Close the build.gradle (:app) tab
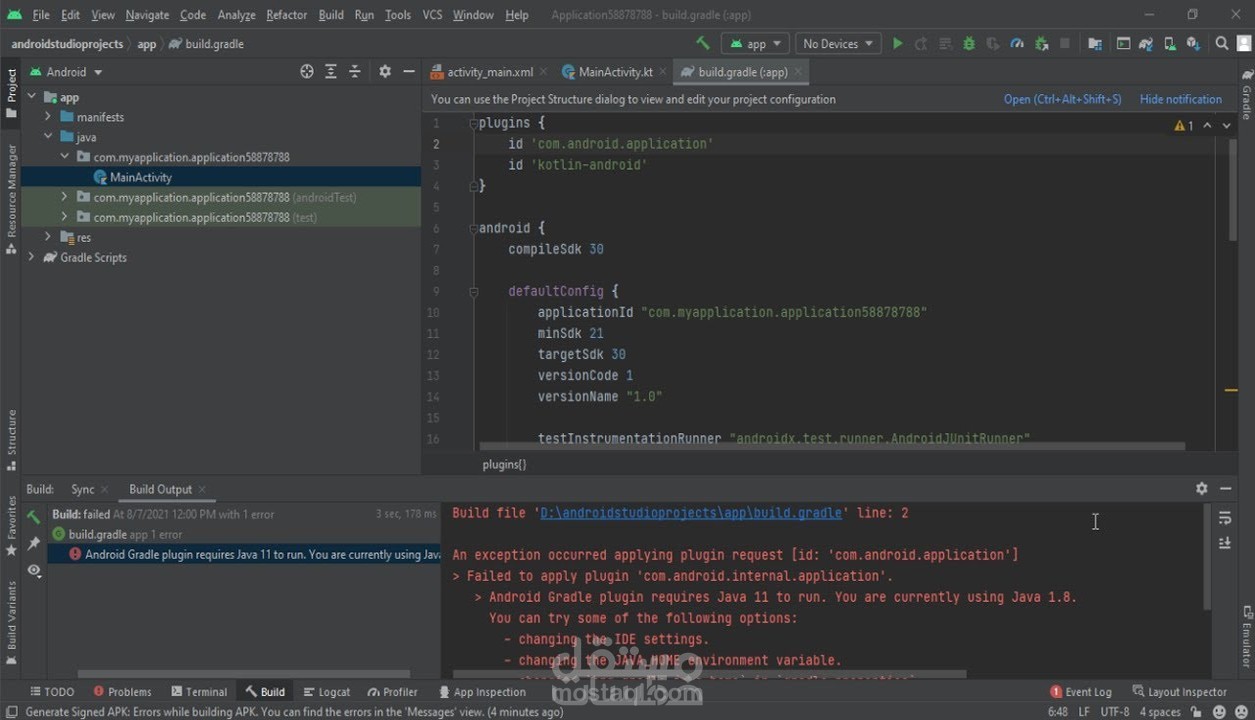Screen dimensions: 1255x720 tap(798, 72)
